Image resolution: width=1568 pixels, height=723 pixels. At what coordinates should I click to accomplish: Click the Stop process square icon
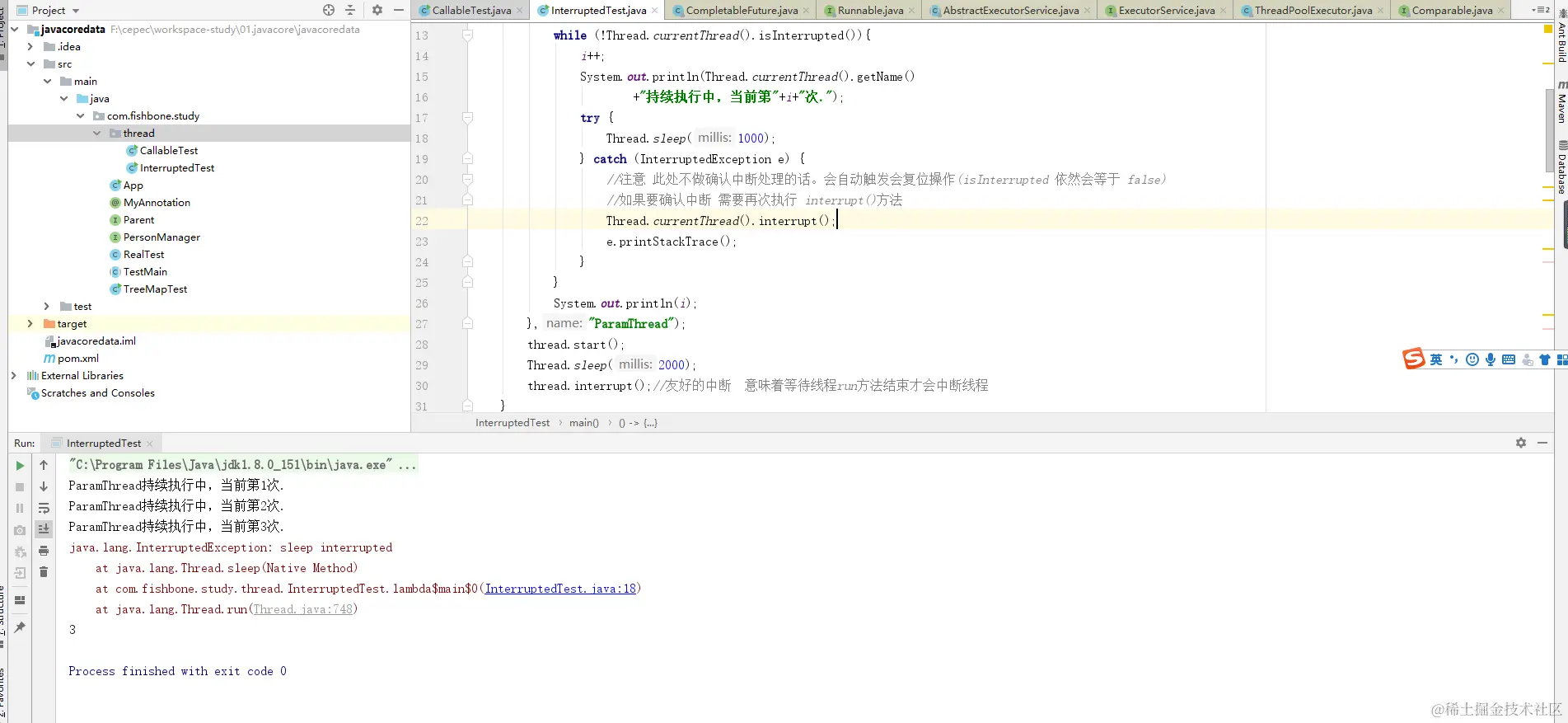click(20, 487)
